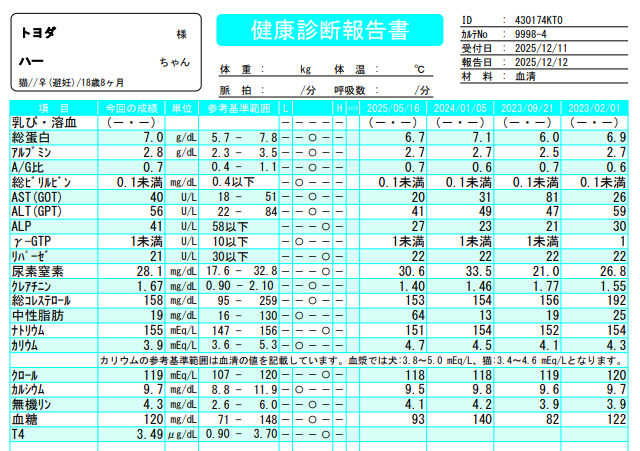Click the 無機リン row label
The image size is (640, 451).
click(x=31, y=404)
